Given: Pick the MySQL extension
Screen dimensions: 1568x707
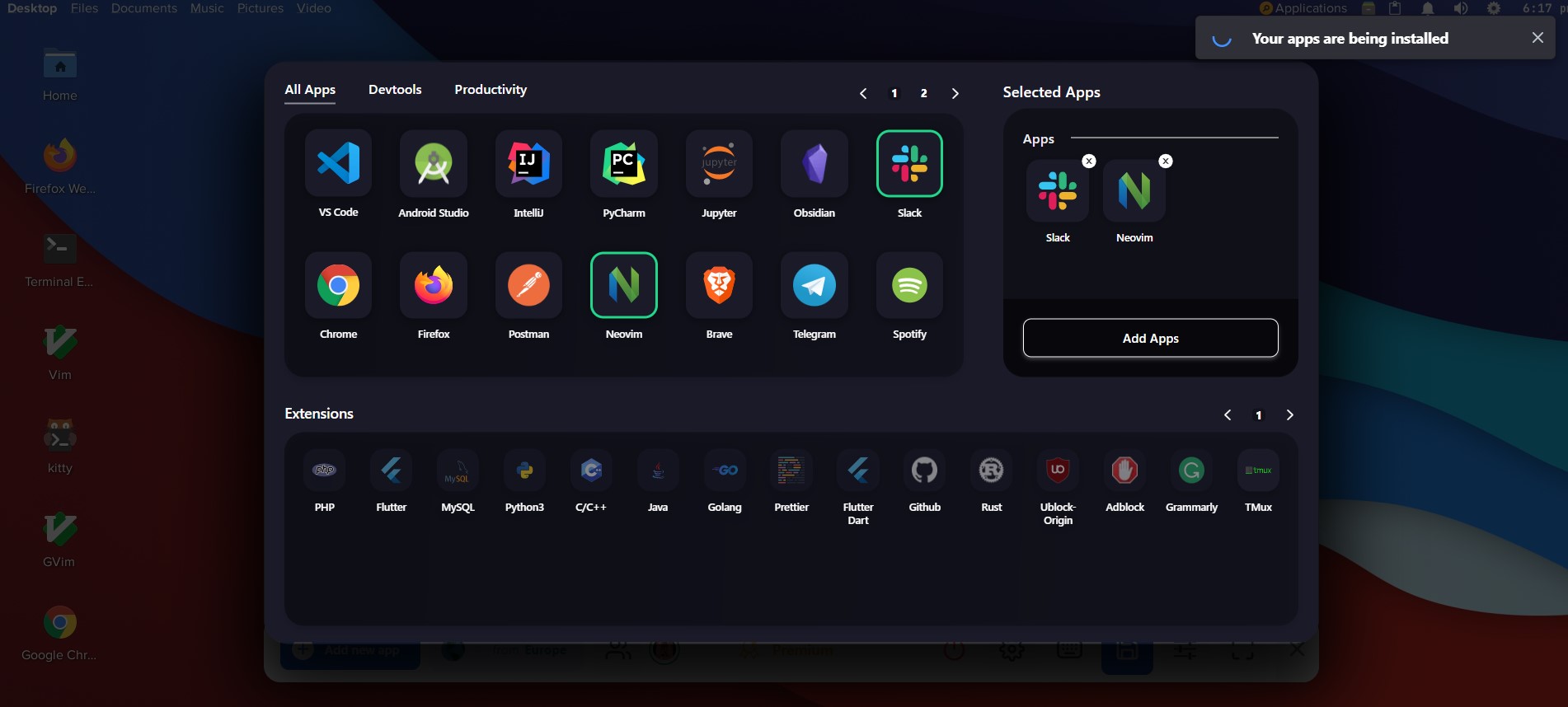Looking at the screenshot, I should point(458,471).
